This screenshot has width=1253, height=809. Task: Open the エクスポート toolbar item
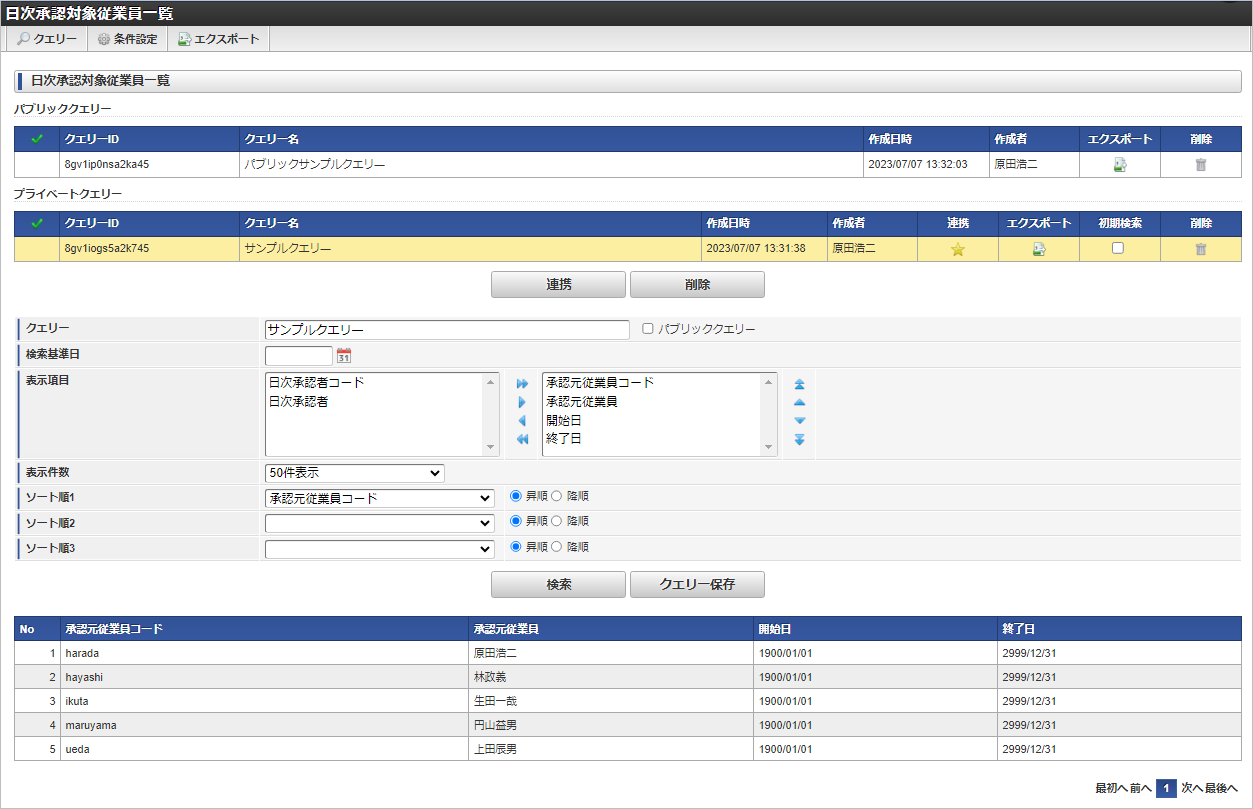coord(218,39)
